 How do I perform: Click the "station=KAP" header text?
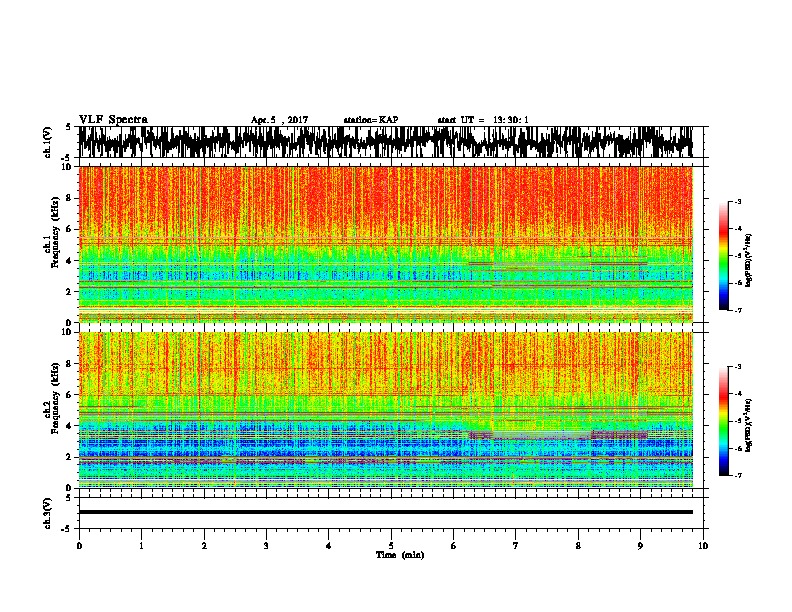pyautogui.click(x=371, y=120)
